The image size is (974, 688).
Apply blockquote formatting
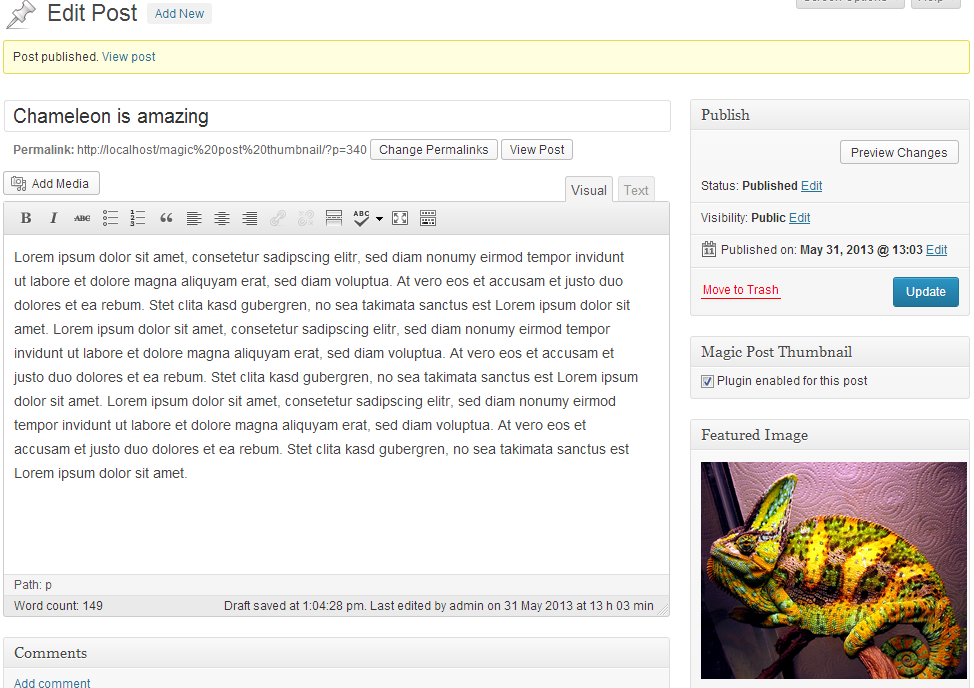[166, 218]
